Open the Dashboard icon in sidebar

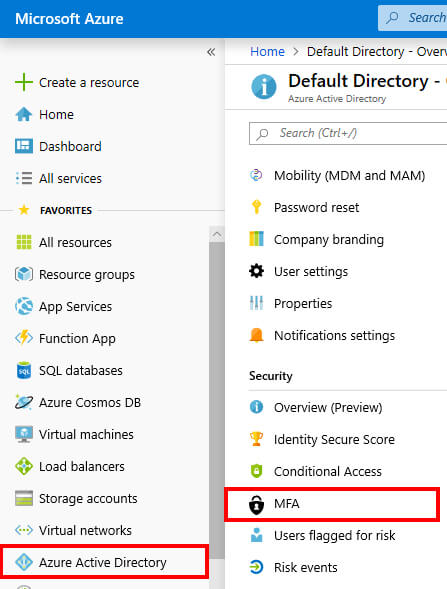24,146
